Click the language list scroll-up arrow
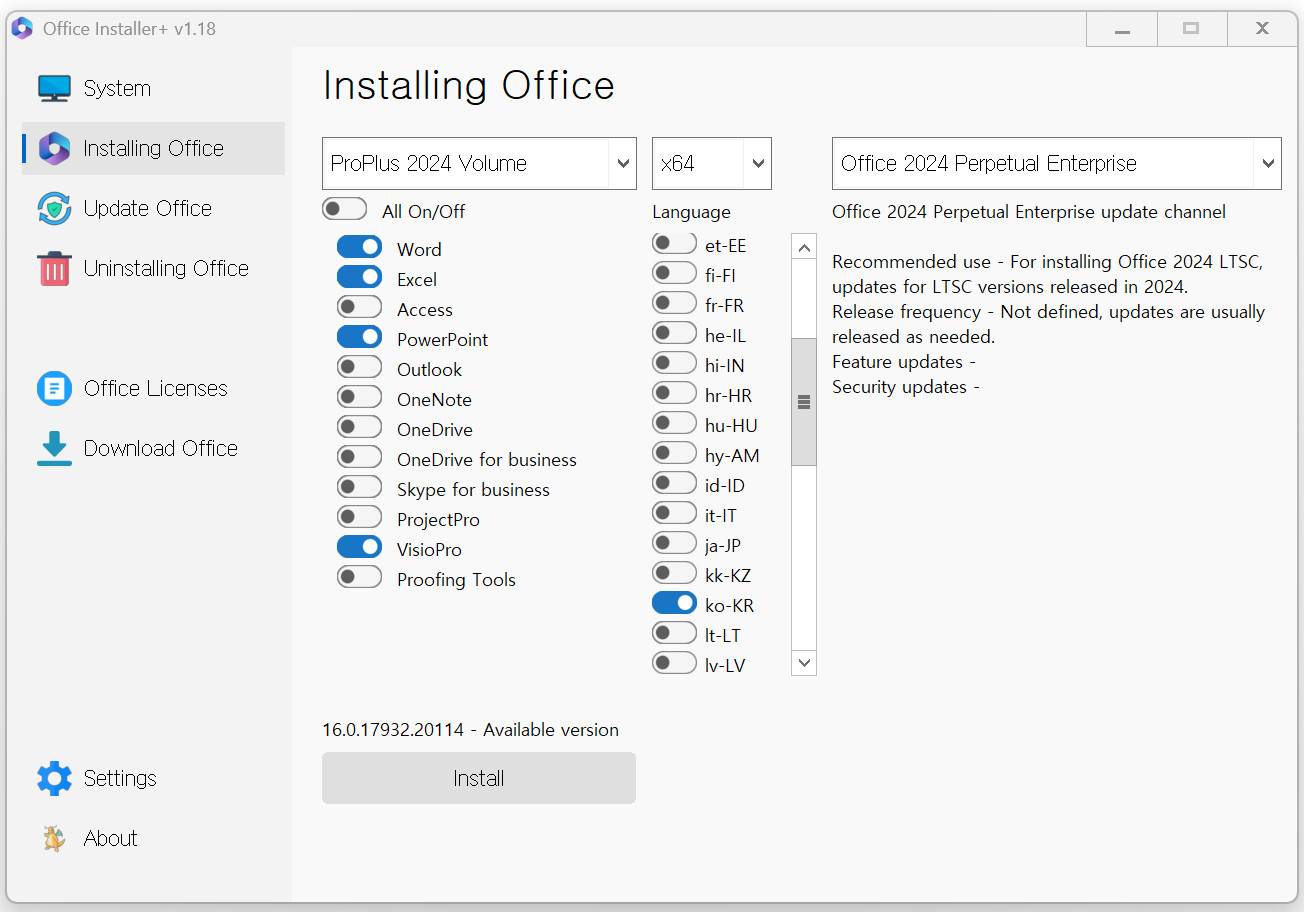The height and width of the screenshot is (912, 1304). (x=804, y=246)
